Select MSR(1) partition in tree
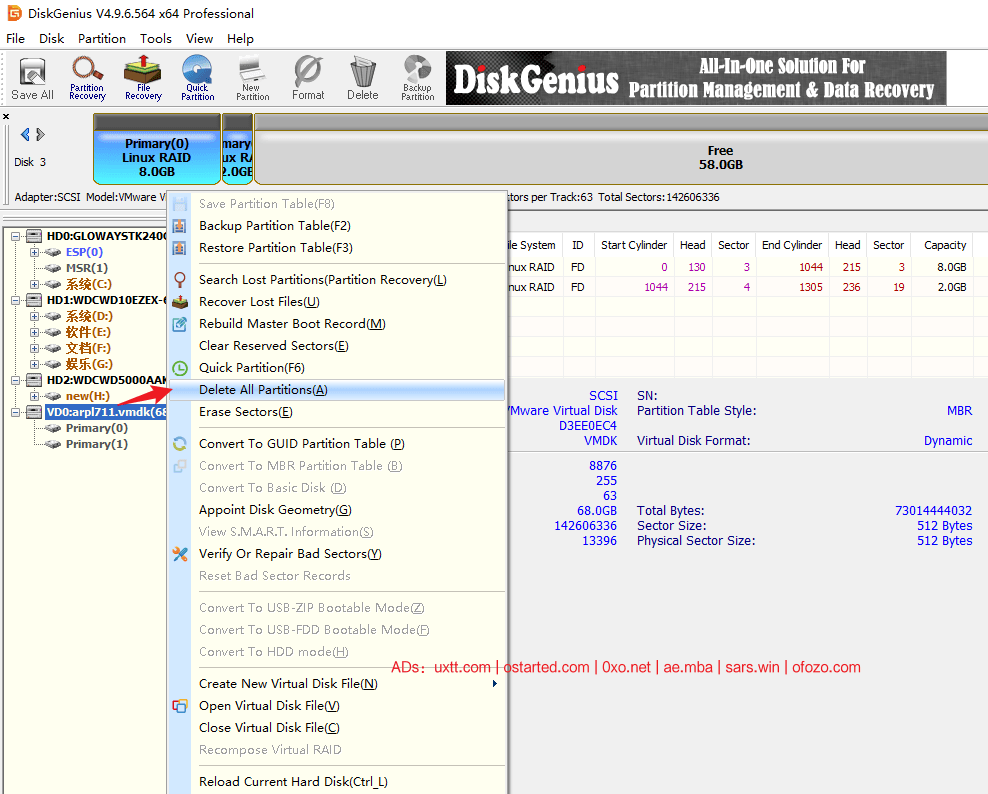Viewport: 988px width, 794px height. 87,268
